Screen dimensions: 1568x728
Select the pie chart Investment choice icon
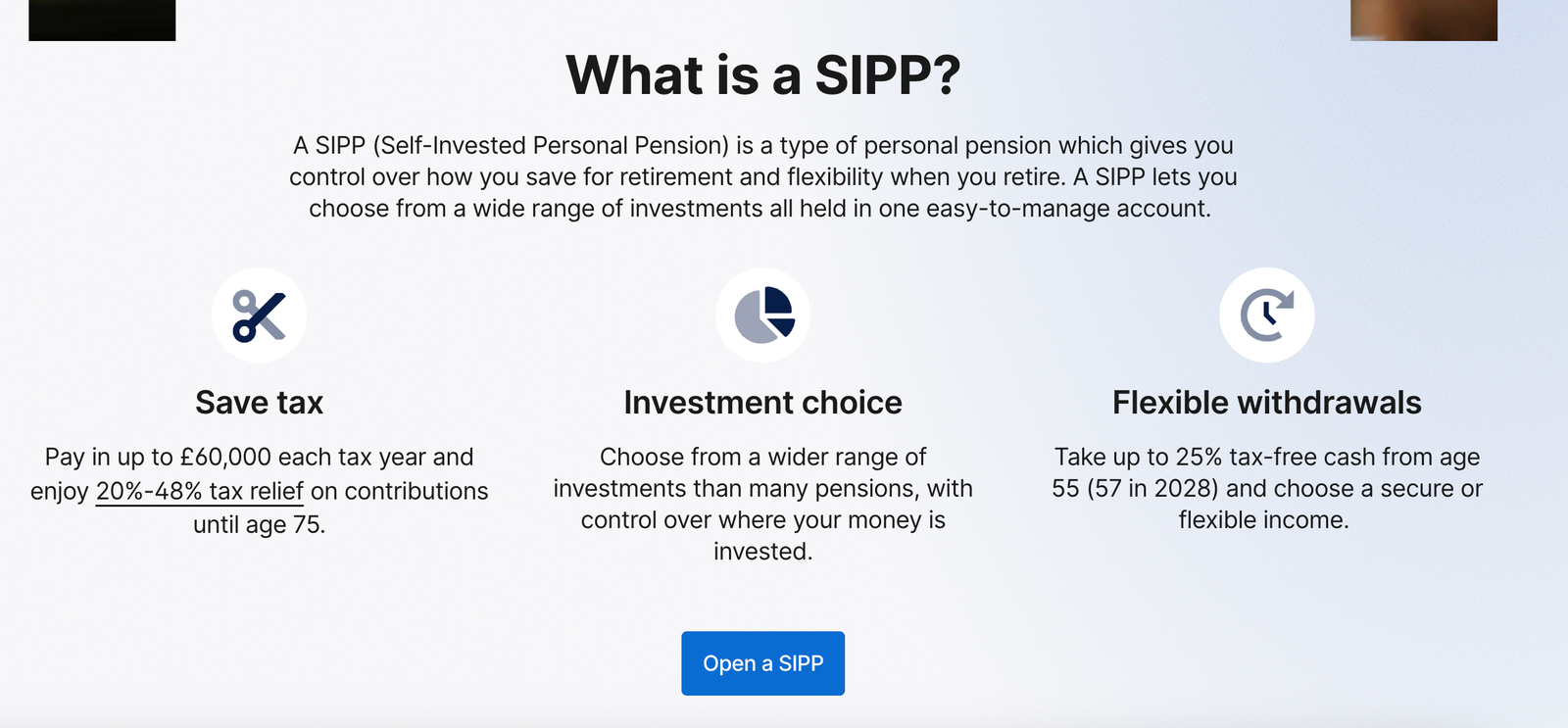(x=763, y=315)
